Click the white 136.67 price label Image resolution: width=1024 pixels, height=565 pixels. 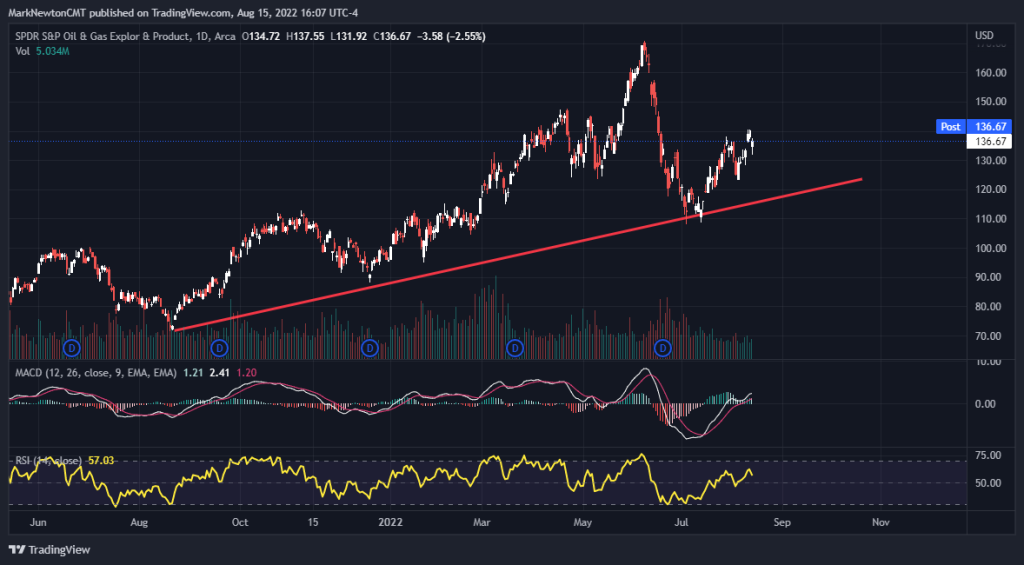tap(990, 142)
